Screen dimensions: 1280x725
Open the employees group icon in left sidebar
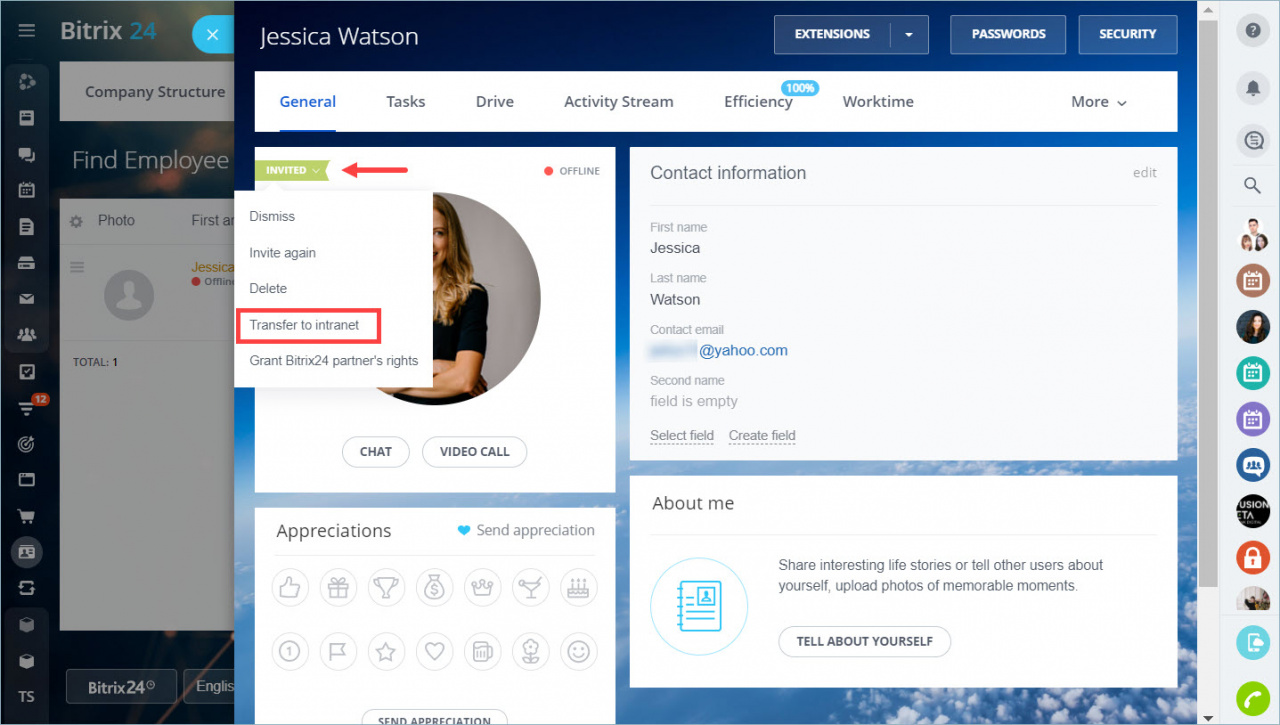click(27, 335)
